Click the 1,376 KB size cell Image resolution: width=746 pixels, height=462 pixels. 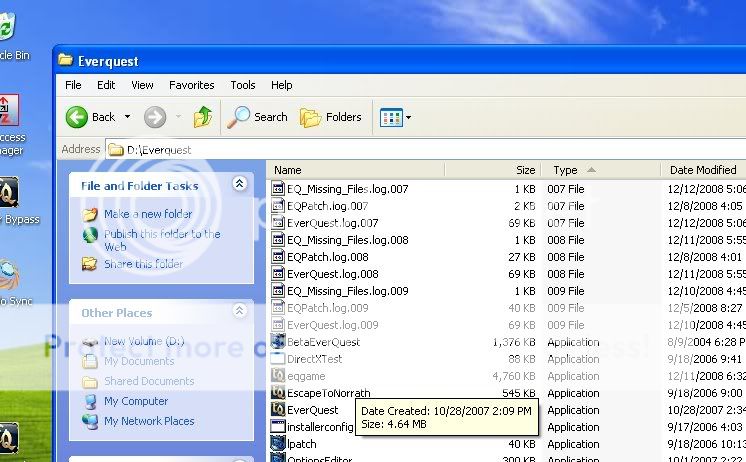coord(514,342)
